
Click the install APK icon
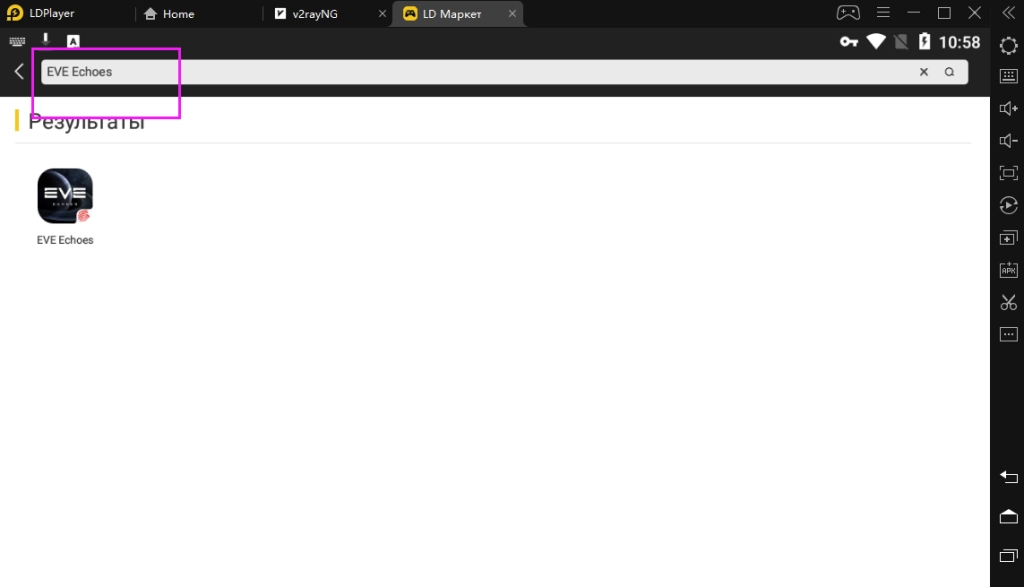(1008, 270)
